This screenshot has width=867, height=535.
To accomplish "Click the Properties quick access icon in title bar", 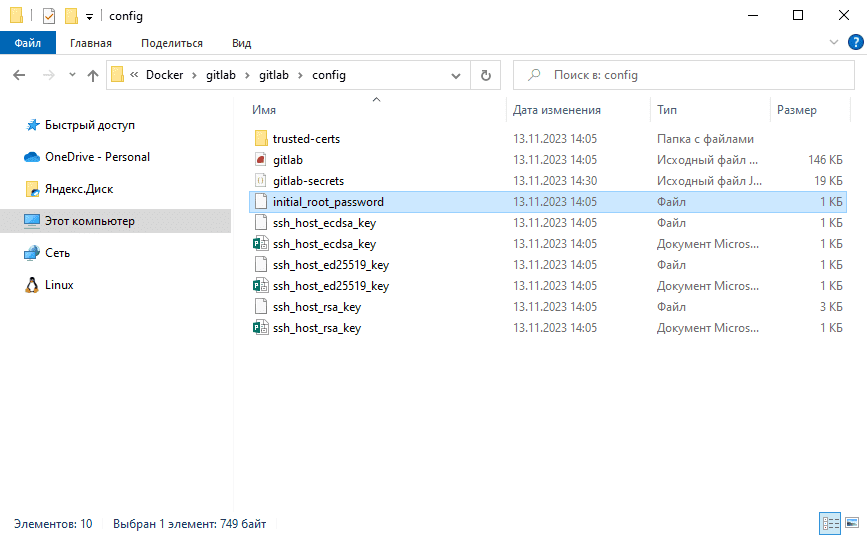I will [x=49, y=16].
